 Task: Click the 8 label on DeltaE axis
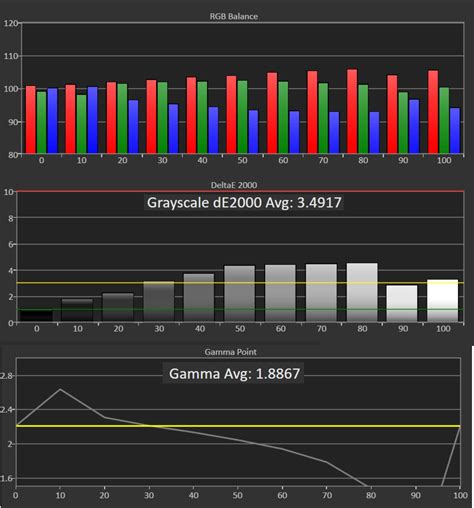[x=11, y=218]
